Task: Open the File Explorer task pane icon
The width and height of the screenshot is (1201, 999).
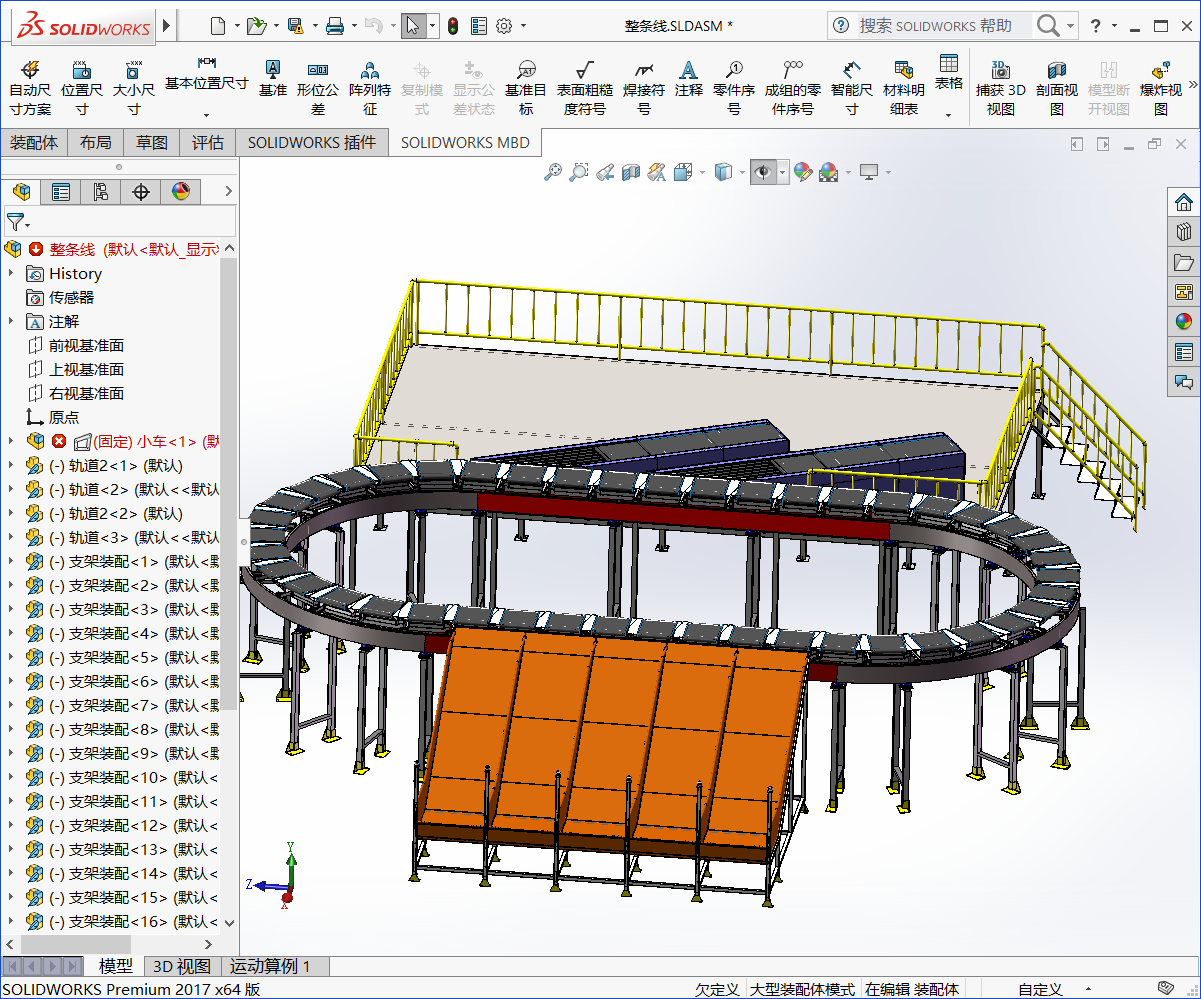Action: tap(1184, 262)
